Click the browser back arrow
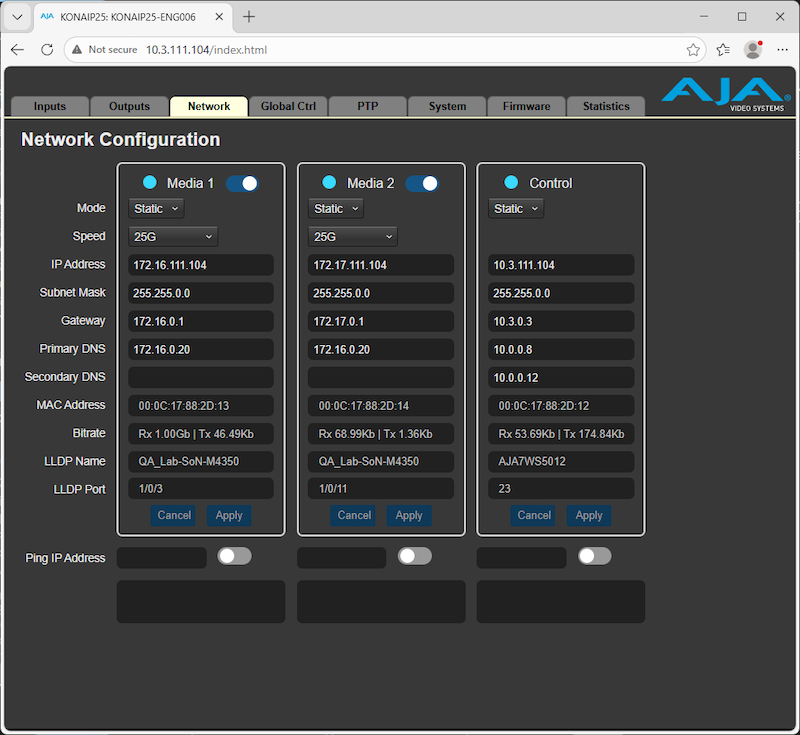The width and height of the screenshot is (800, 735). point(17,49)
